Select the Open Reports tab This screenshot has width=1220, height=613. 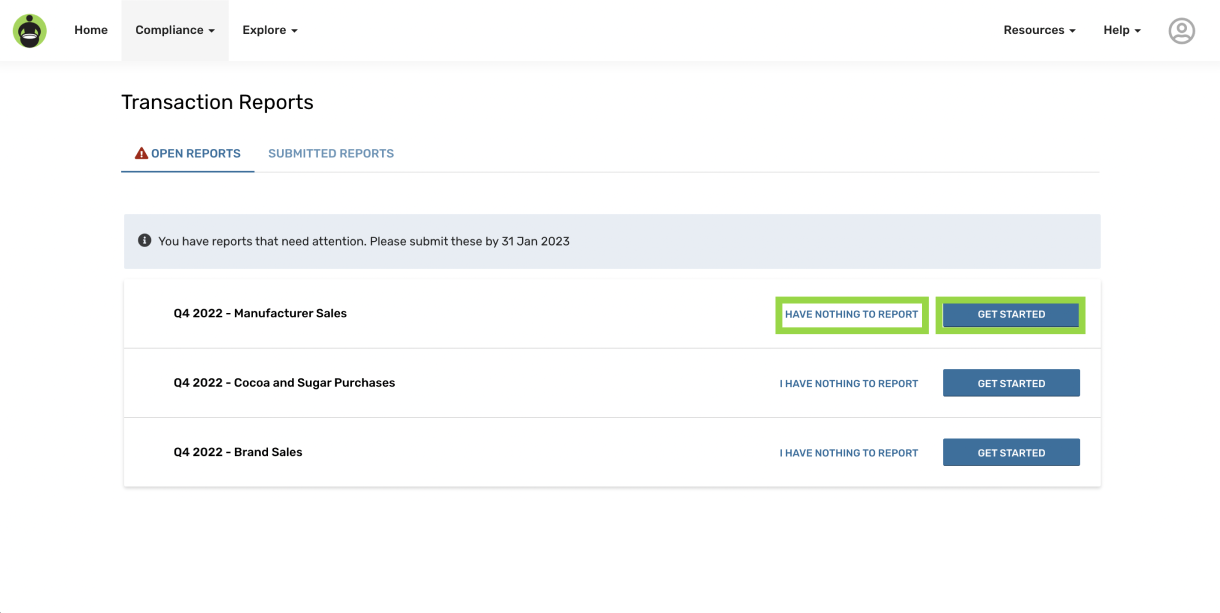tap(188, 154)
